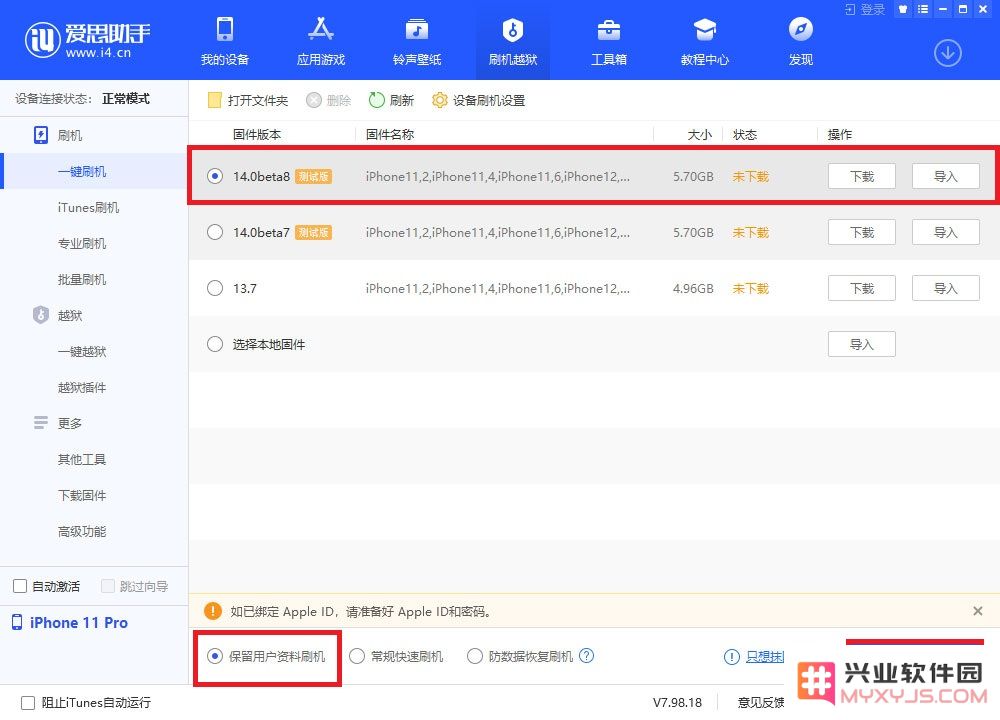This screenshot has width=1000, height=720.
Task: Click the 大小 column header
Action: (700, 135)
